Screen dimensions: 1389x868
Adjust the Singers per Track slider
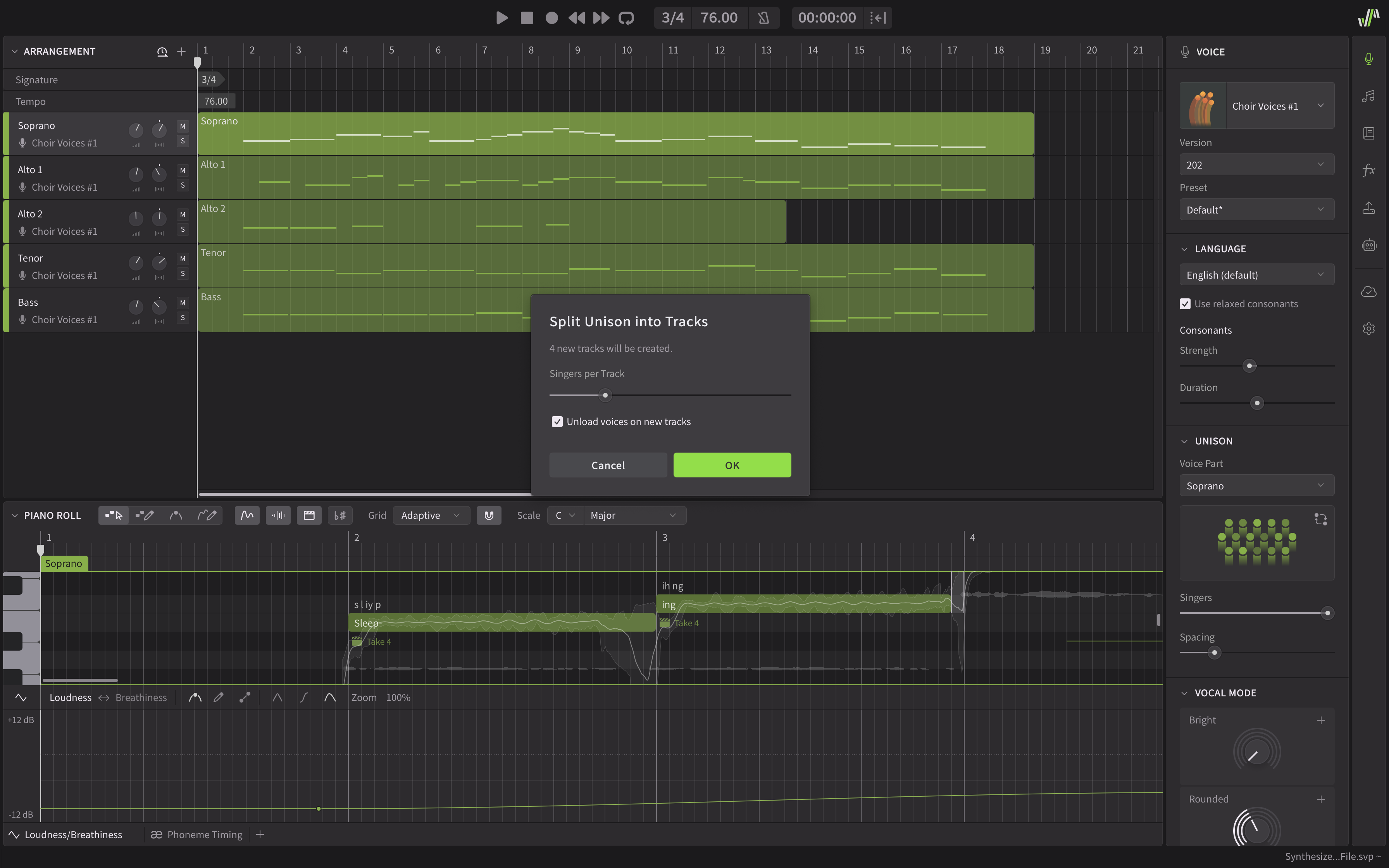click(x=605, y=396)
